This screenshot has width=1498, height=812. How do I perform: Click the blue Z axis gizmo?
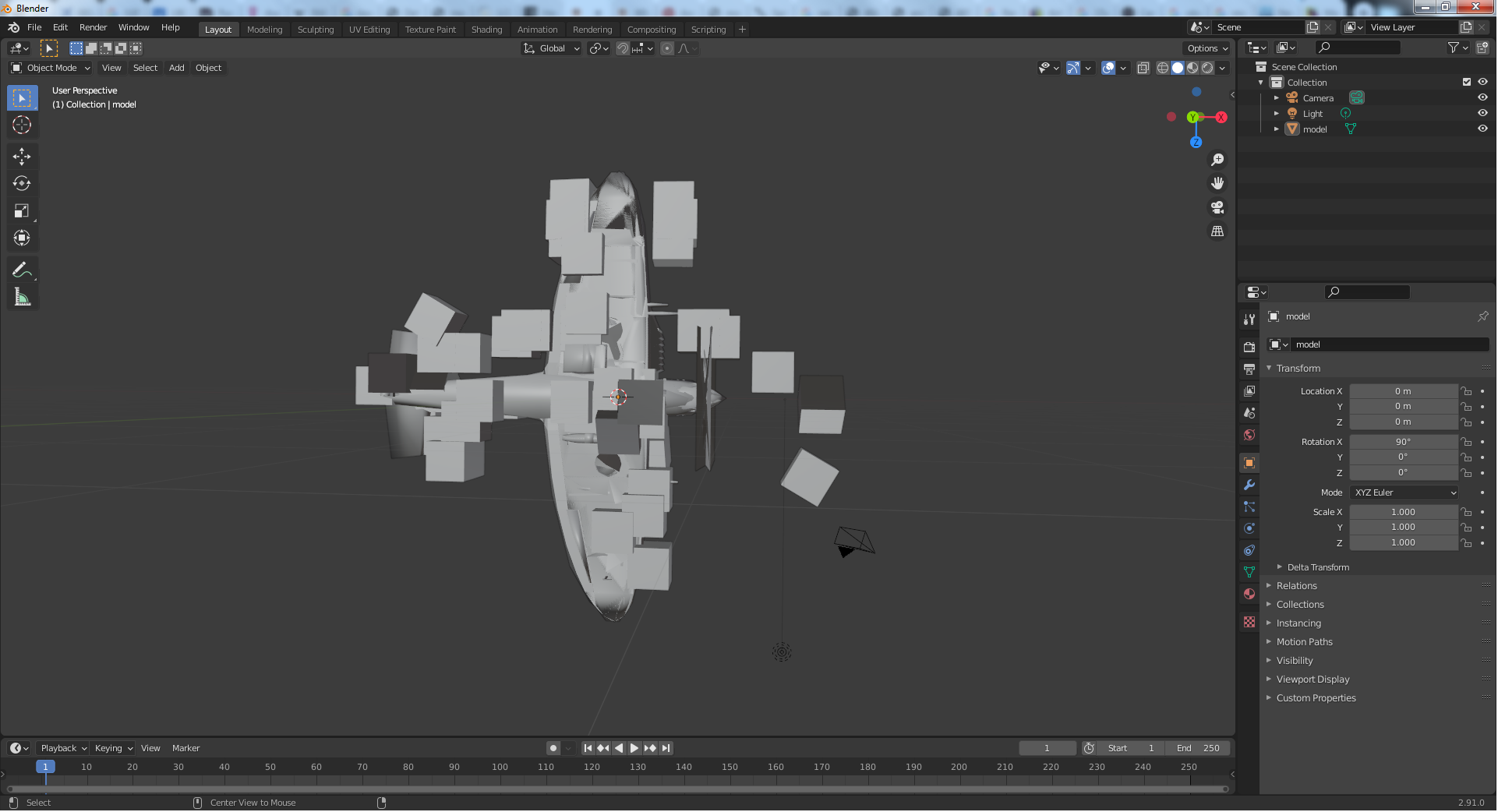click(1197, 143)
